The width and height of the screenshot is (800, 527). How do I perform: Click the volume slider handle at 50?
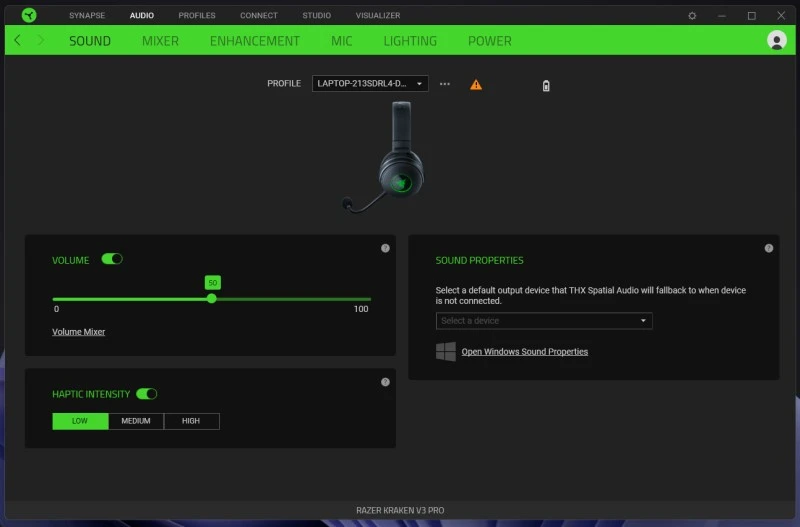coord(212,298)
